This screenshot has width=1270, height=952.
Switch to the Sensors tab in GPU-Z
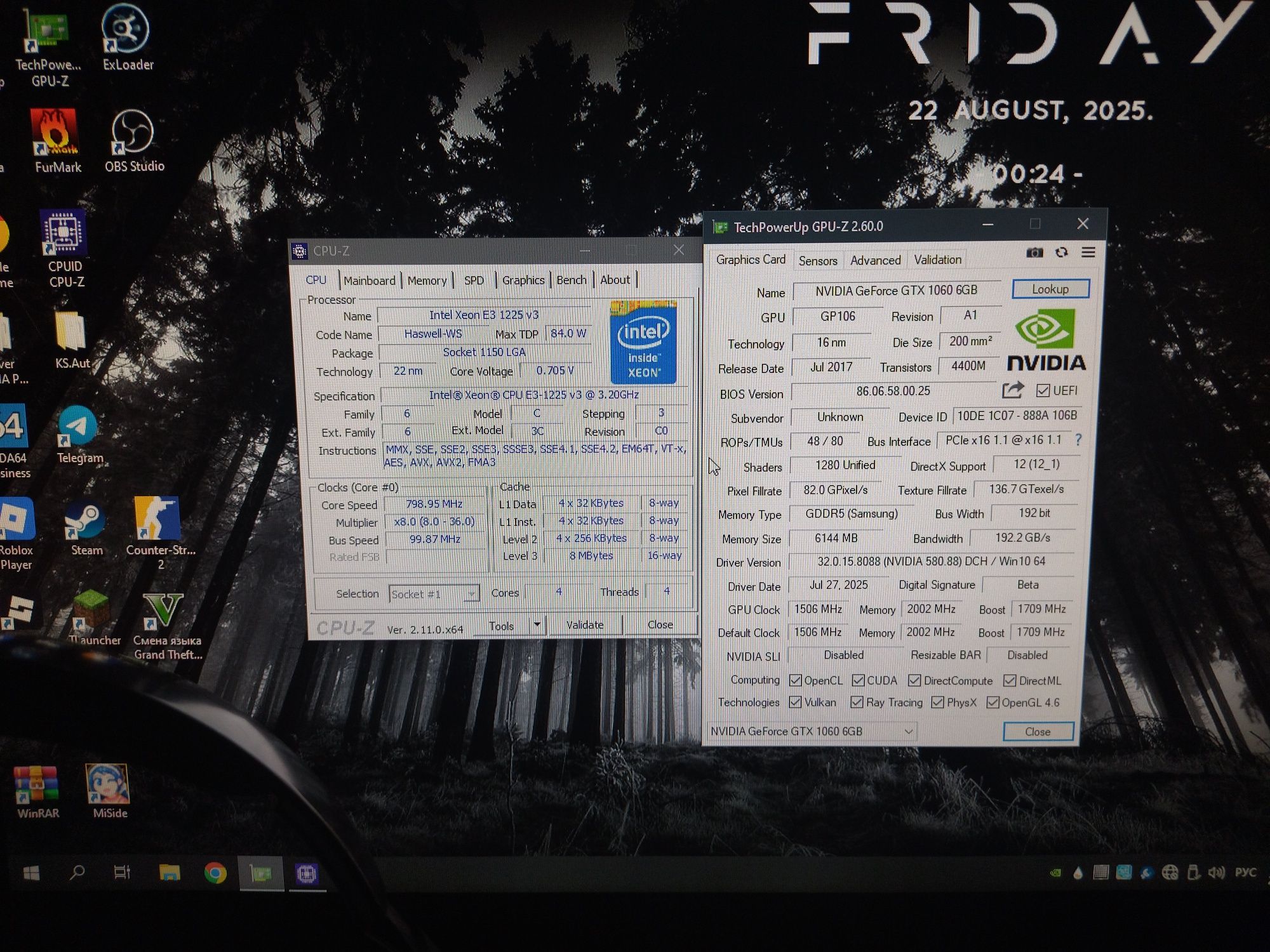point(818,261)
